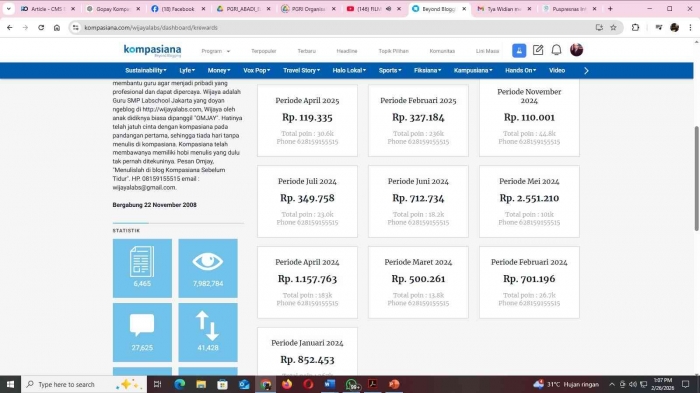Expand the Money category menu

click(219, 71)
